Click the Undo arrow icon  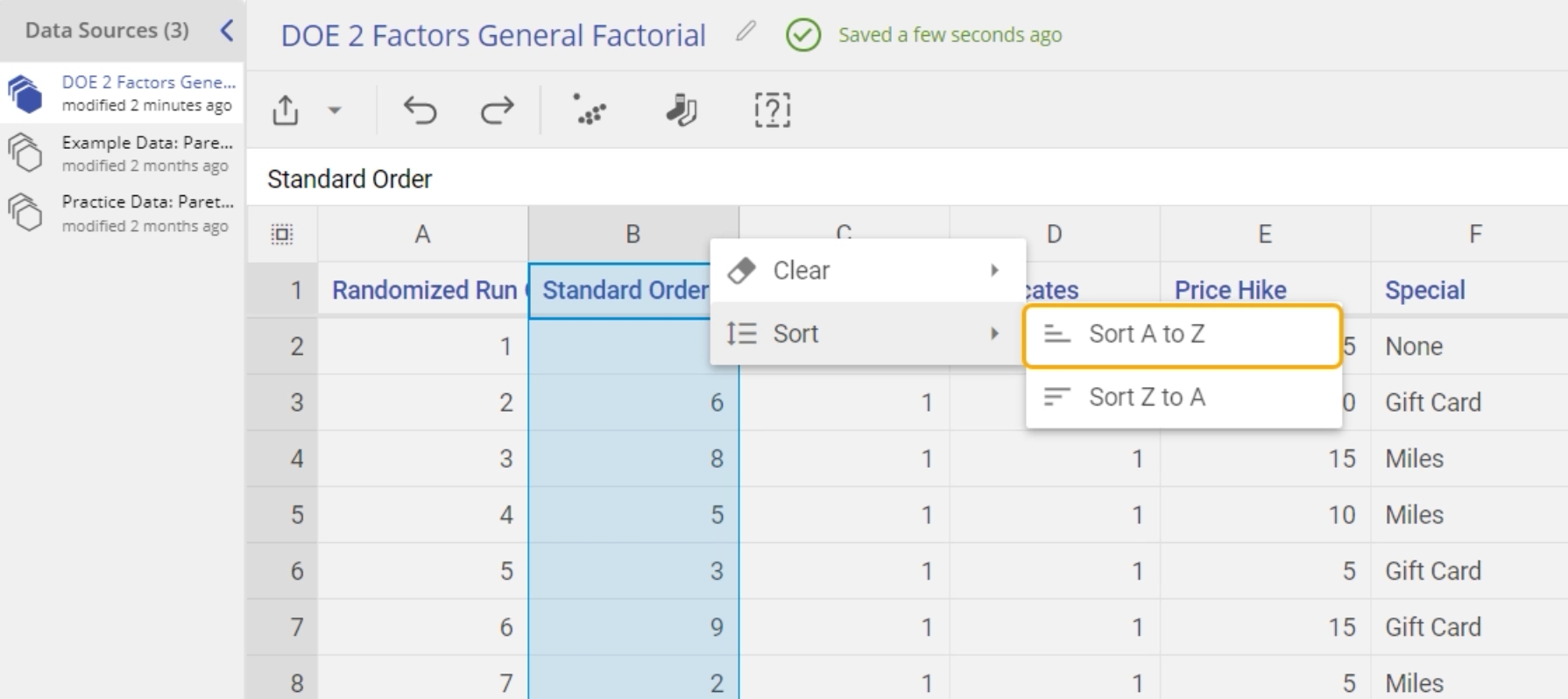pyautogui.click(x=420, y=110)
